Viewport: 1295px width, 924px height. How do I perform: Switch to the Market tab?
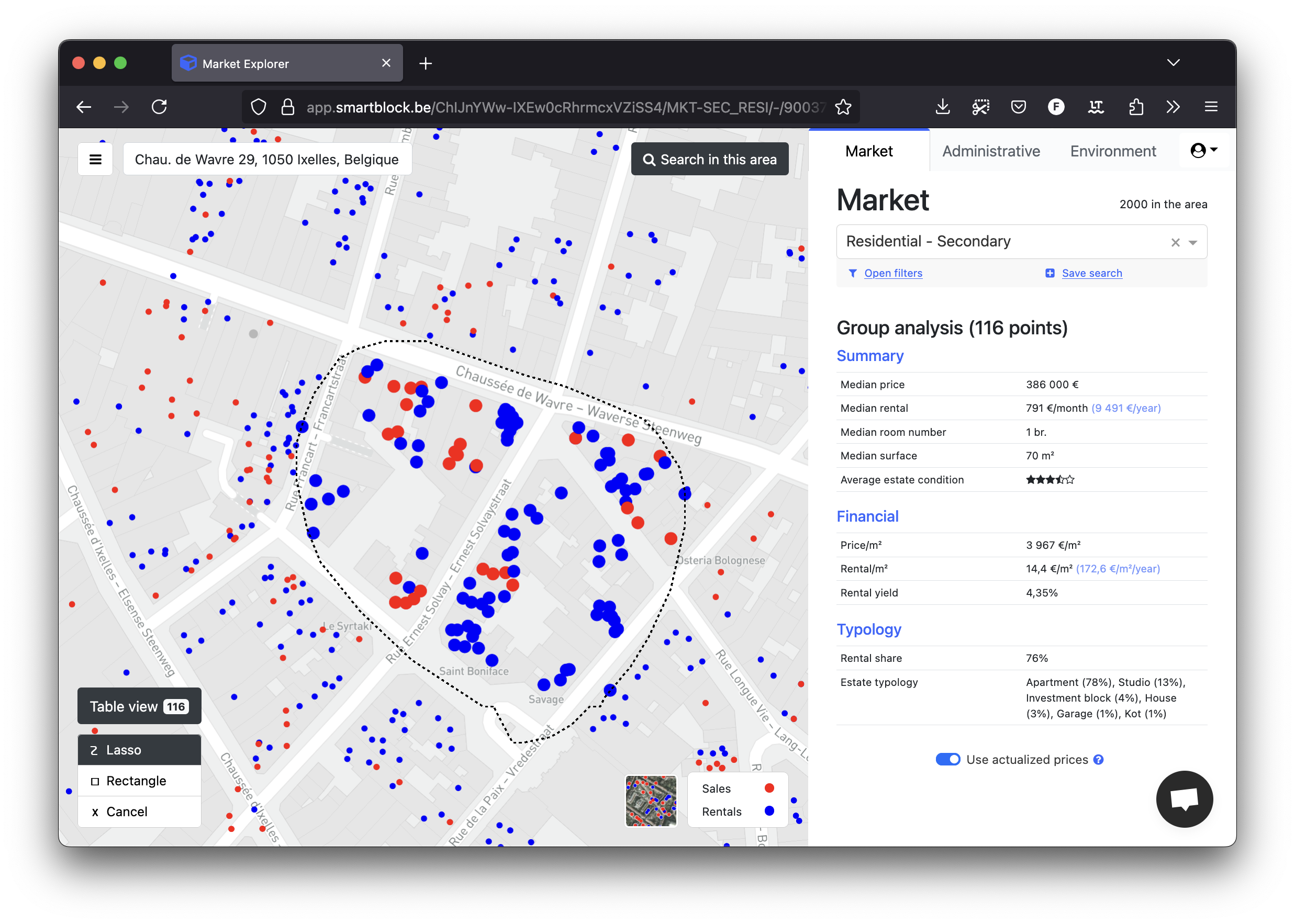pos(868,151)
